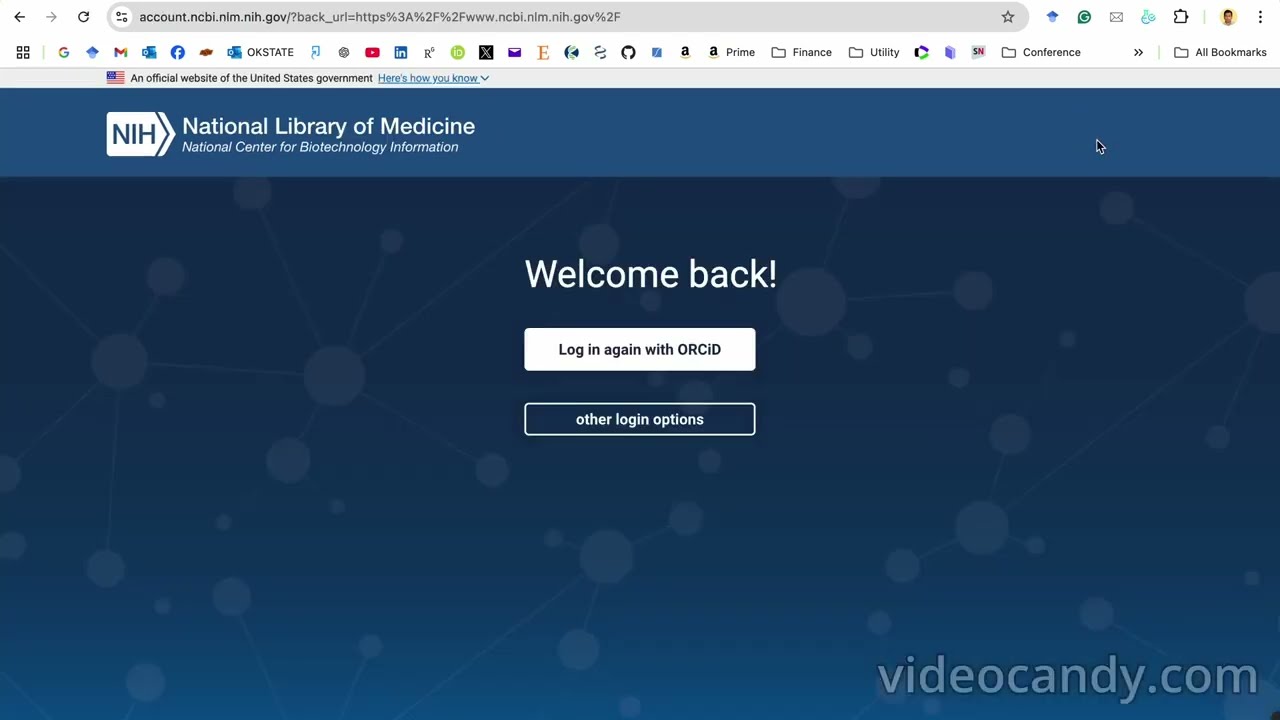
Task: Open the purple book bookmark icon
Action: point(950,52)
